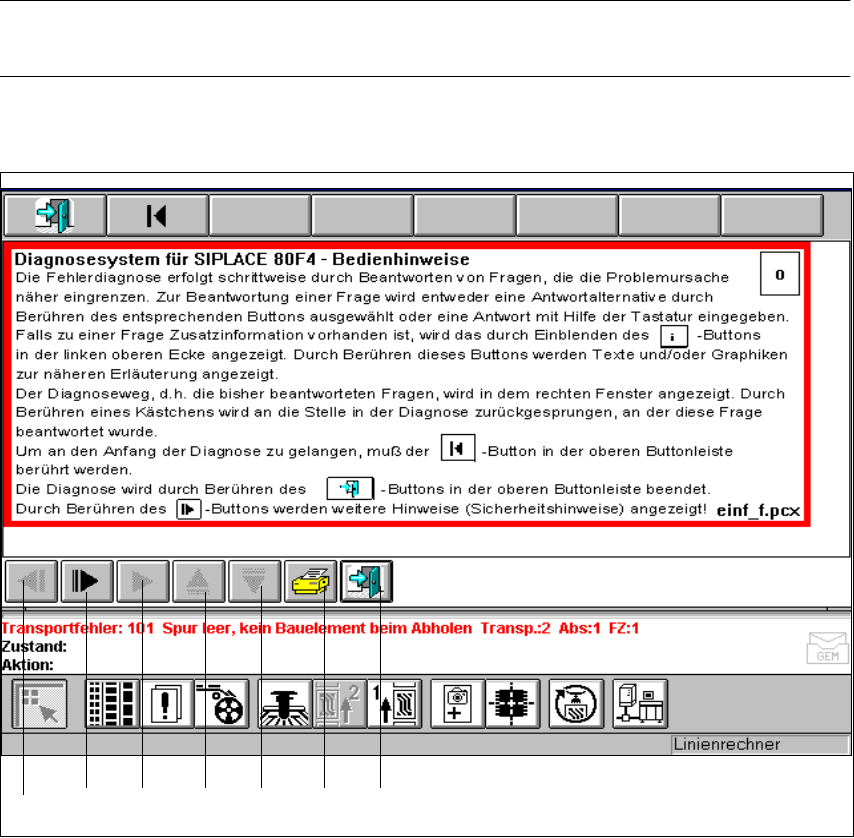The width and height of the screenshot is (854, 838).
Task: Click the inline i info button image
Action: (674, 336)
